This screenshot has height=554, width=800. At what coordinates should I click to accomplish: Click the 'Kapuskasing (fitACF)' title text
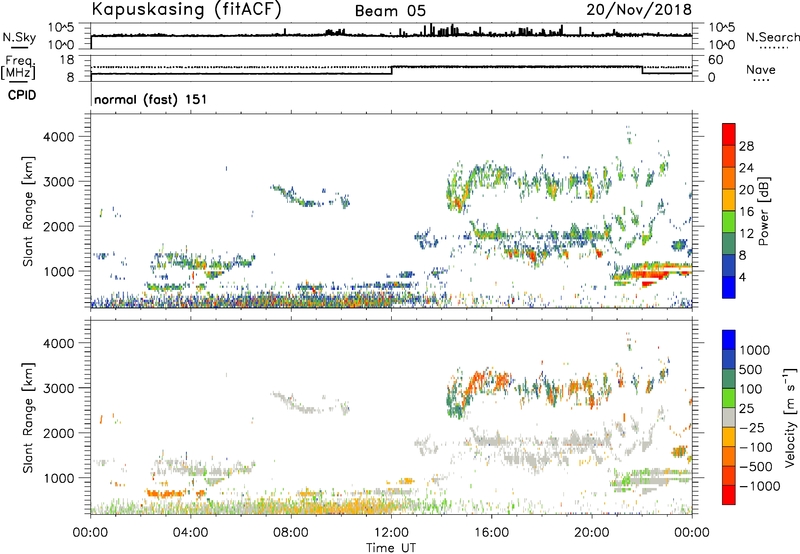pyautogui.click(x=186, y=10)
